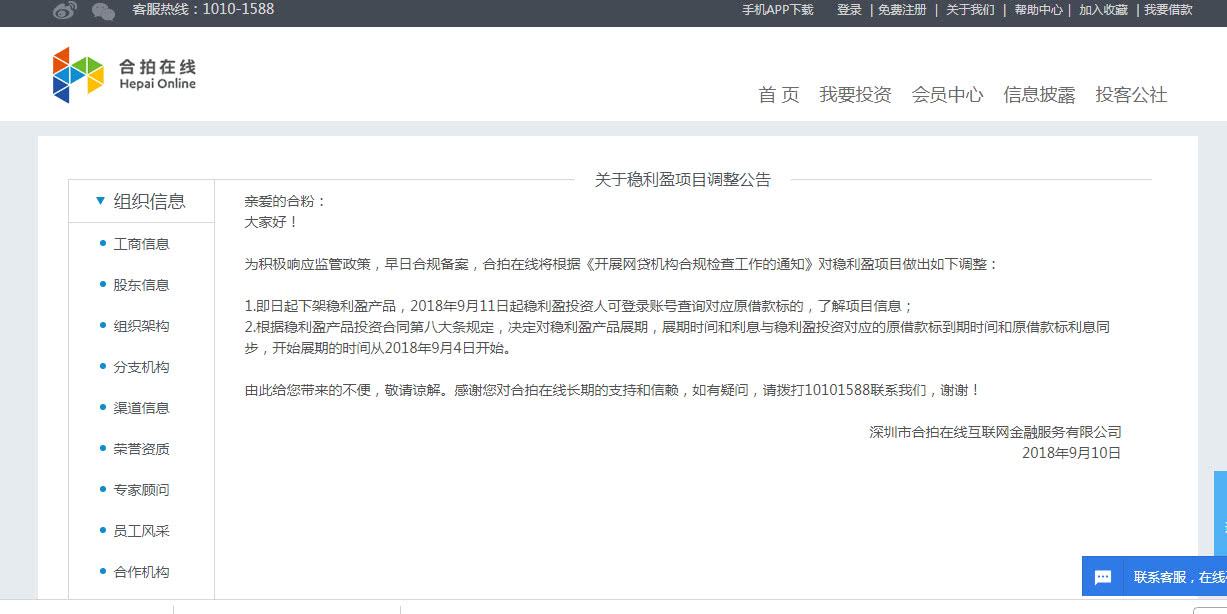This screenshot has height=614, width=1227.
Task: Open 投客公社 navigation item
Action: (1131, 95)
